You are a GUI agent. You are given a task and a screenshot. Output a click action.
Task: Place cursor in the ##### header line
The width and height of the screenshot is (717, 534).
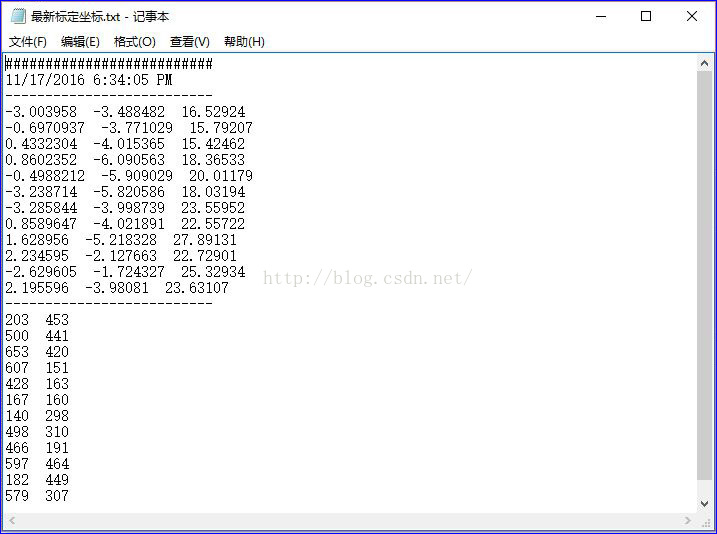pyautogui.click(x=109, y=64)
